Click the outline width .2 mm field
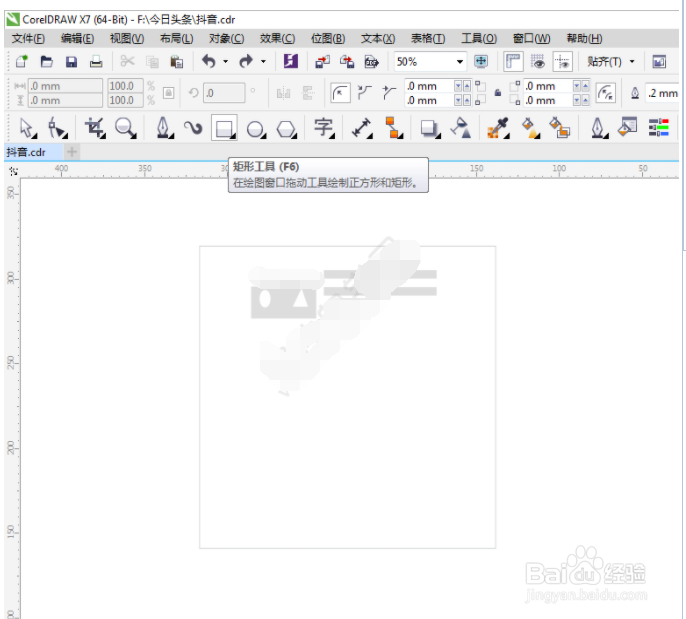 pos(662,93)
